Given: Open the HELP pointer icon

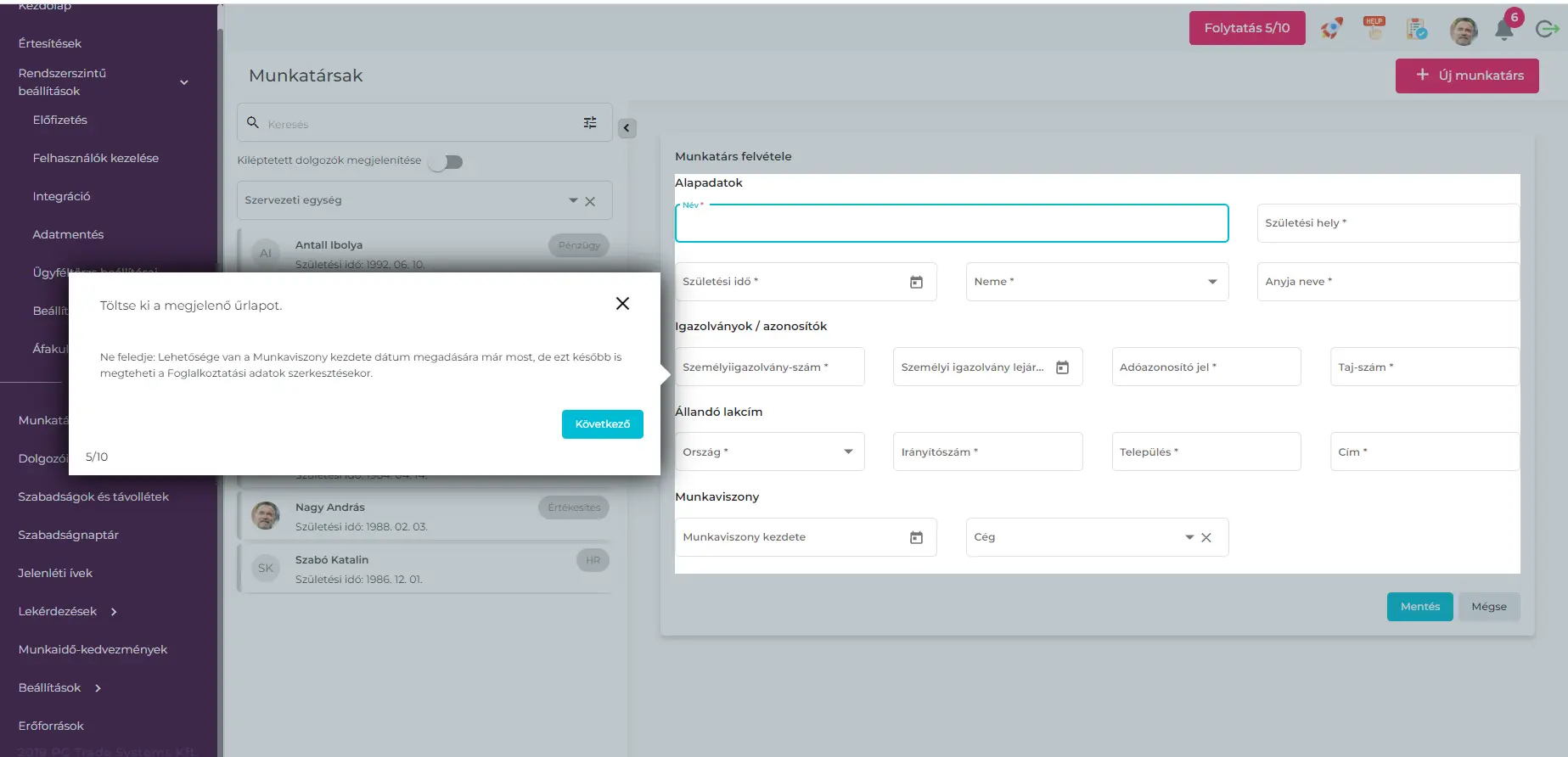Looking at the screenshot, I should tap(1374, 29).
